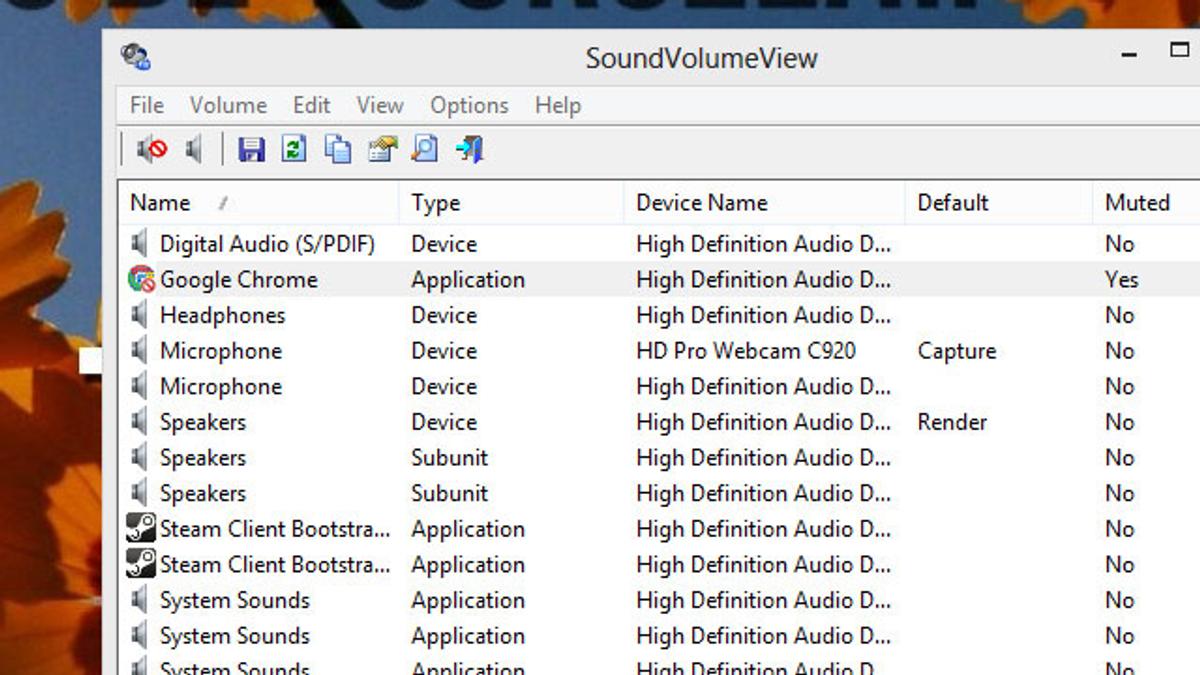Click the Device Name column header
The width and height of the screenshot is (1200, 675).
(x=701, y=203)
